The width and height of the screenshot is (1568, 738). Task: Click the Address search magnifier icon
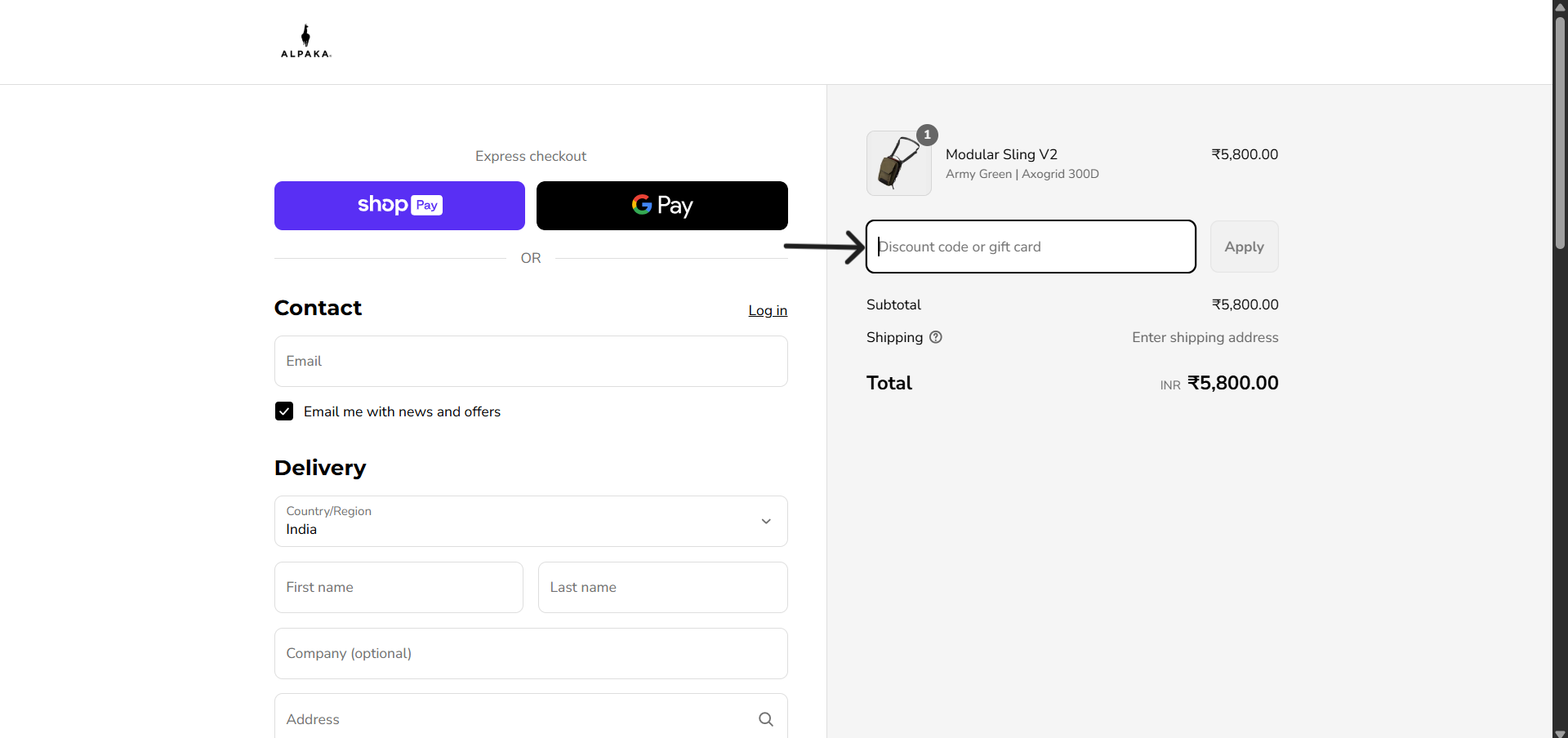pyautogui.click(x=765, y=719)
